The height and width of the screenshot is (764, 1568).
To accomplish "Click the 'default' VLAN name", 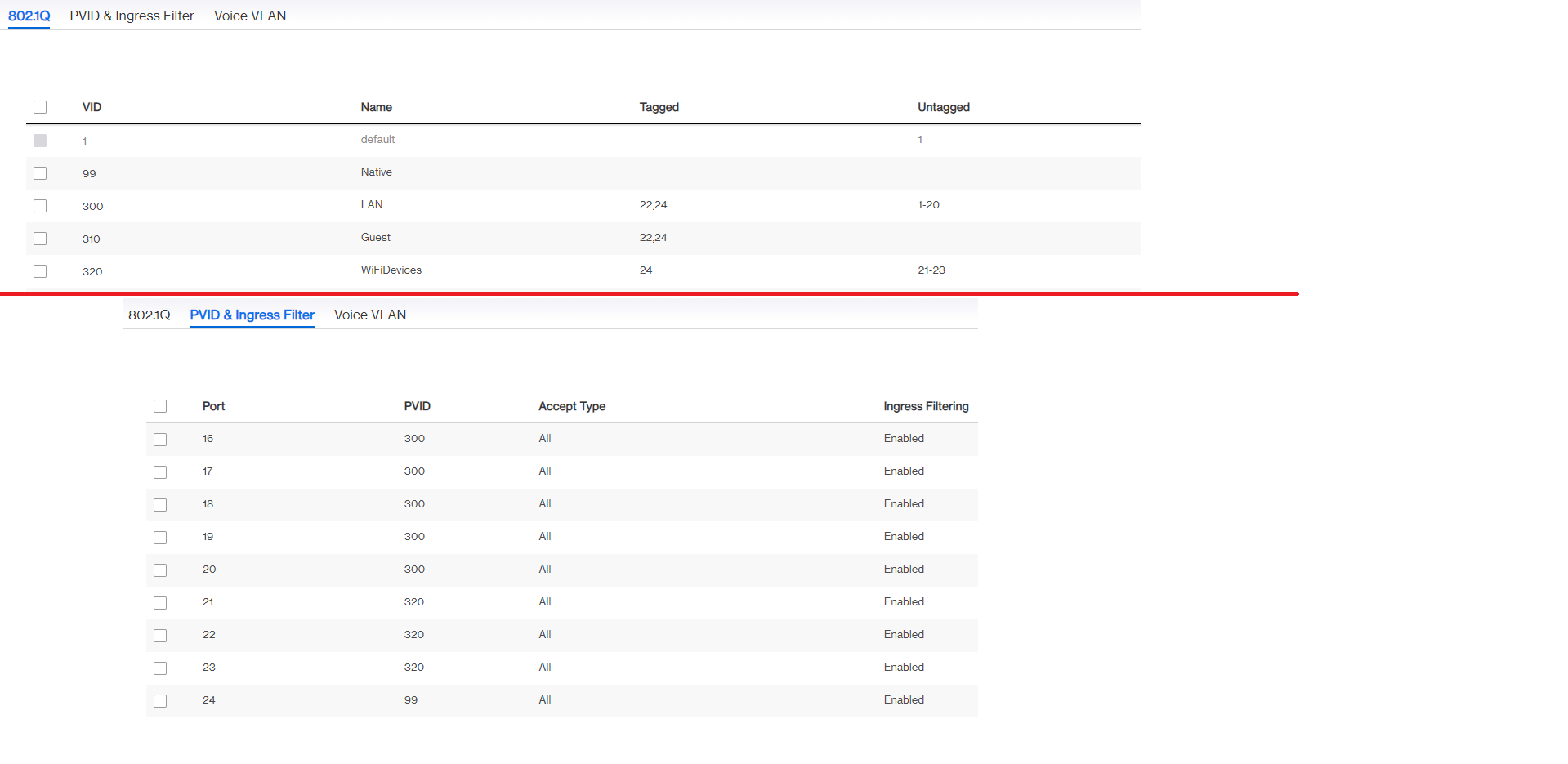I will pyautogui.click(x=377, y=140).
